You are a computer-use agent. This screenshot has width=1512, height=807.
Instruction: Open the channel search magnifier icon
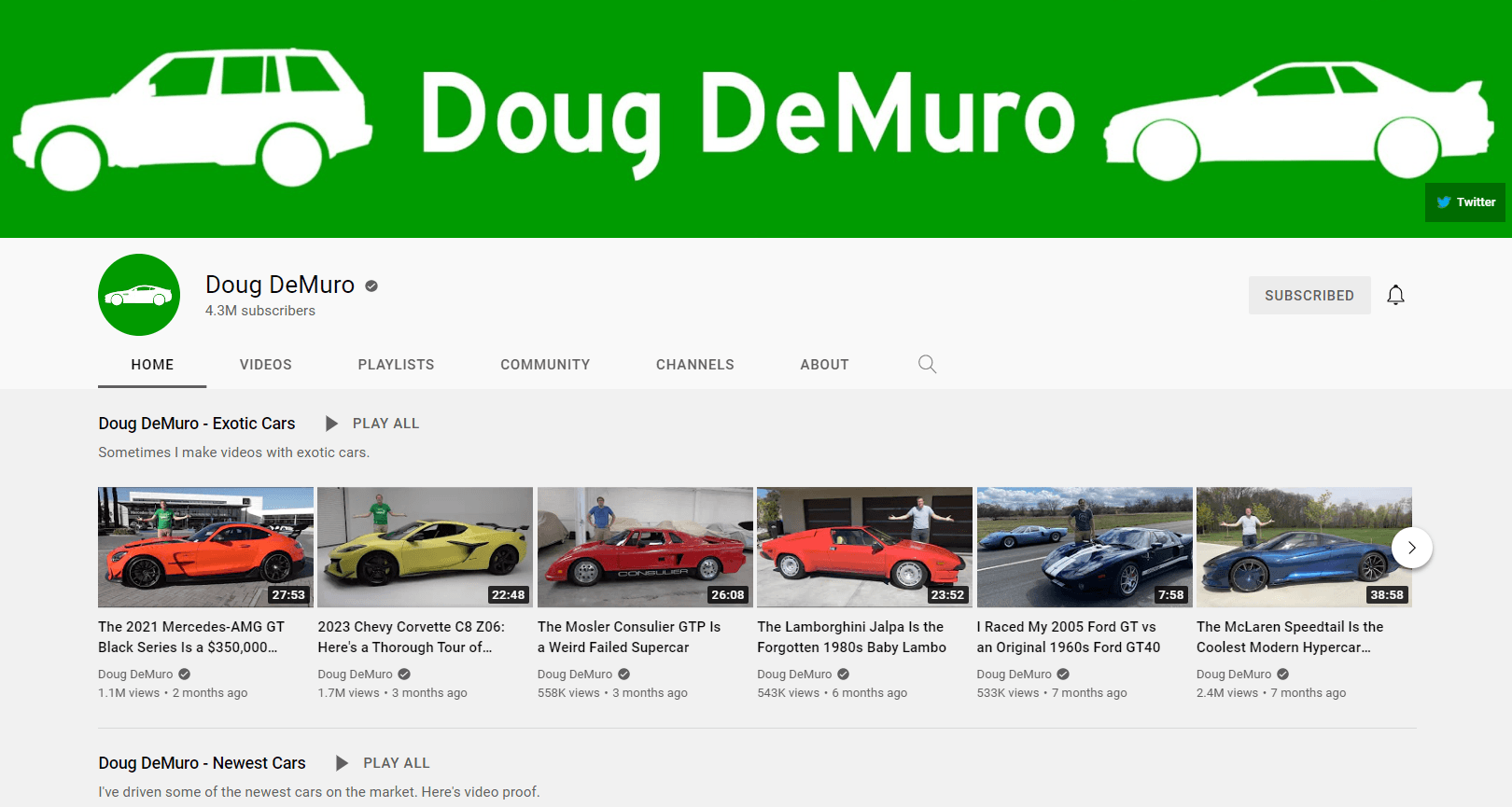(927, 364)
